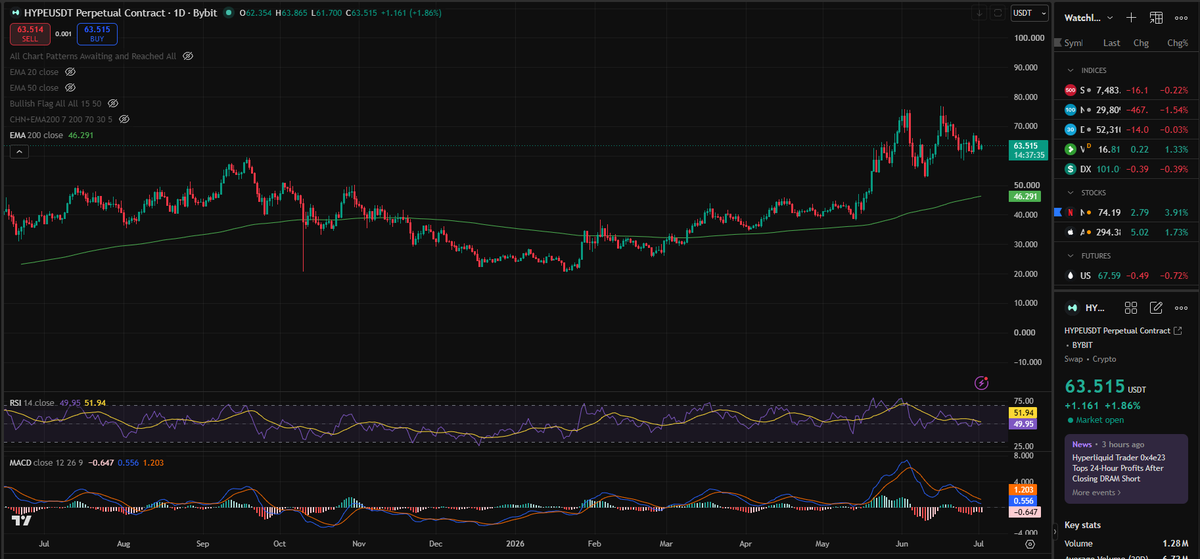Click the oil drop logo in futures list
Image resolution: width=1200 pixels, height=559 pixels.
(1070, 275)
